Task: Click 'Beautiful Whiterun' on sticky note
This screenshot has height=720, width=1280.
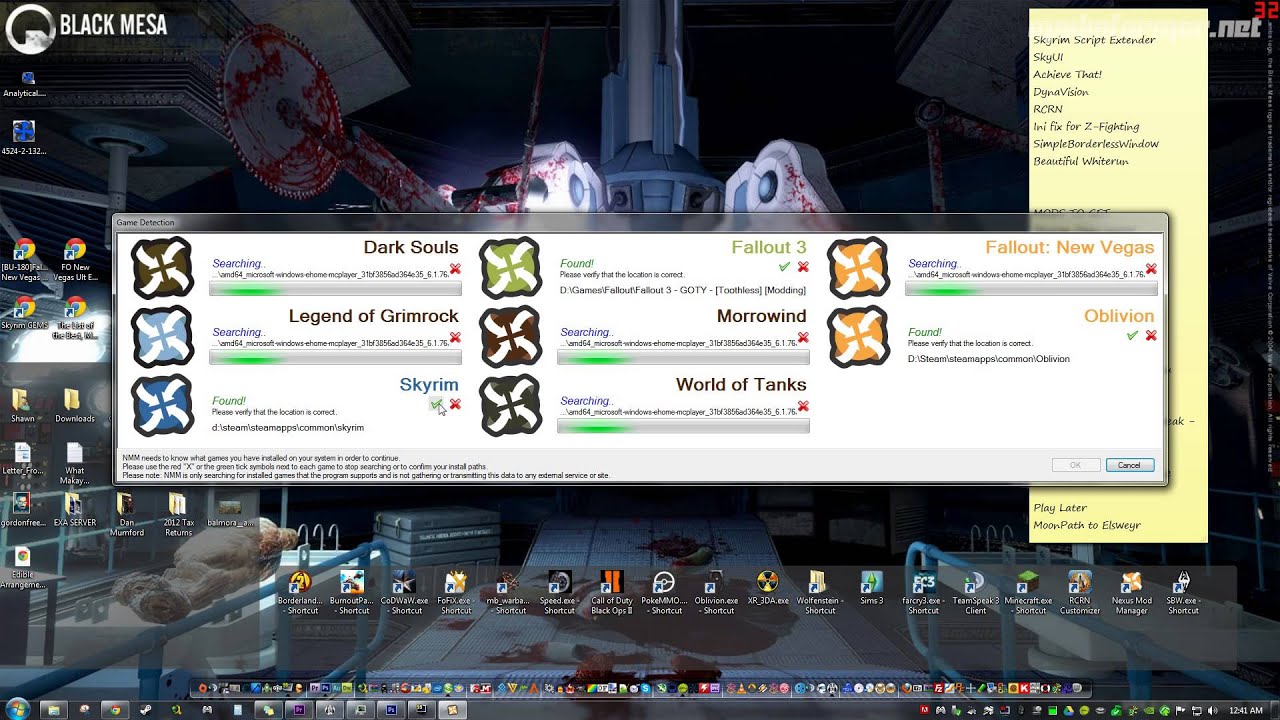Action: pos(1080,161)
